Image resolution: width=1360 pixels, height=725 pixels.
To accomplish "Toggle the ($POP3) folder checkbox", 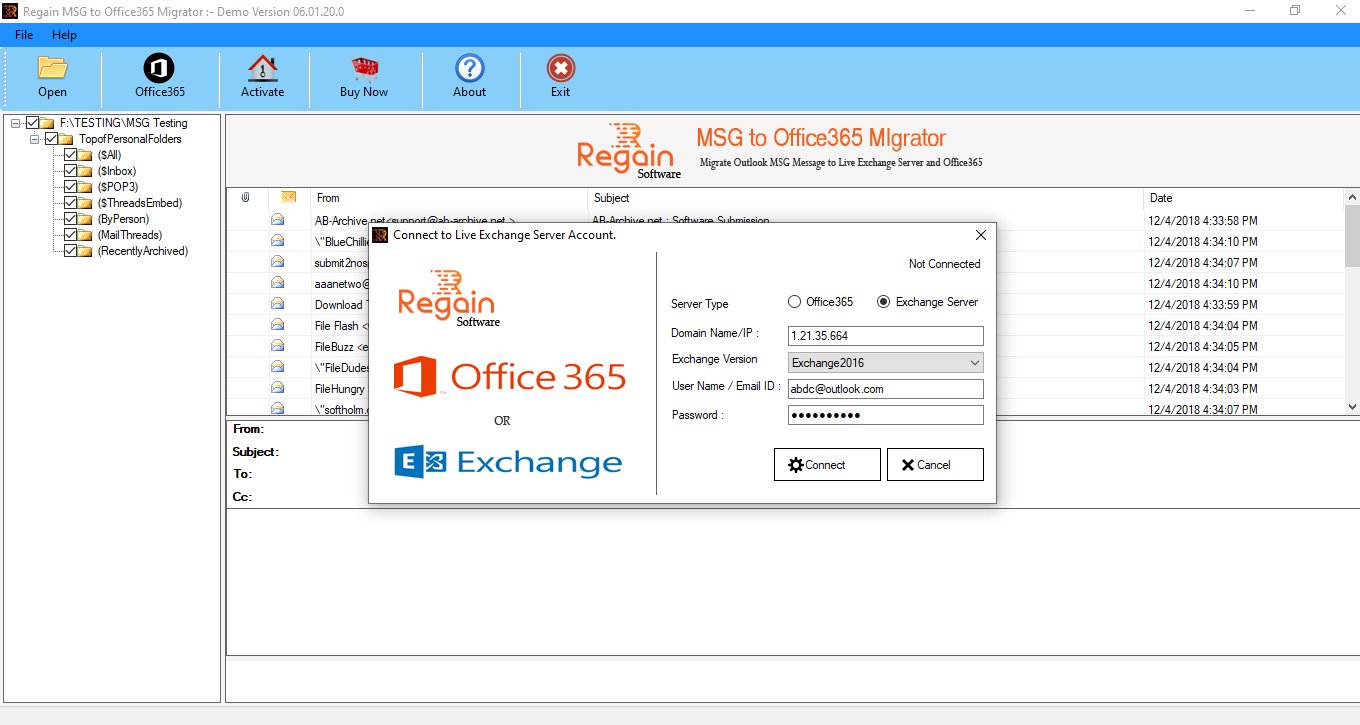I will 70,187.
